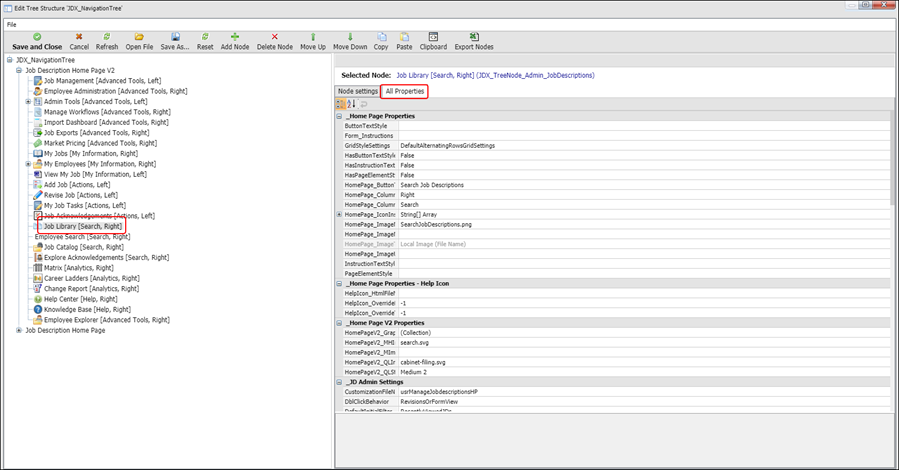Sort properties alphabetically with the A-Z icon

[x=352, y=104]
